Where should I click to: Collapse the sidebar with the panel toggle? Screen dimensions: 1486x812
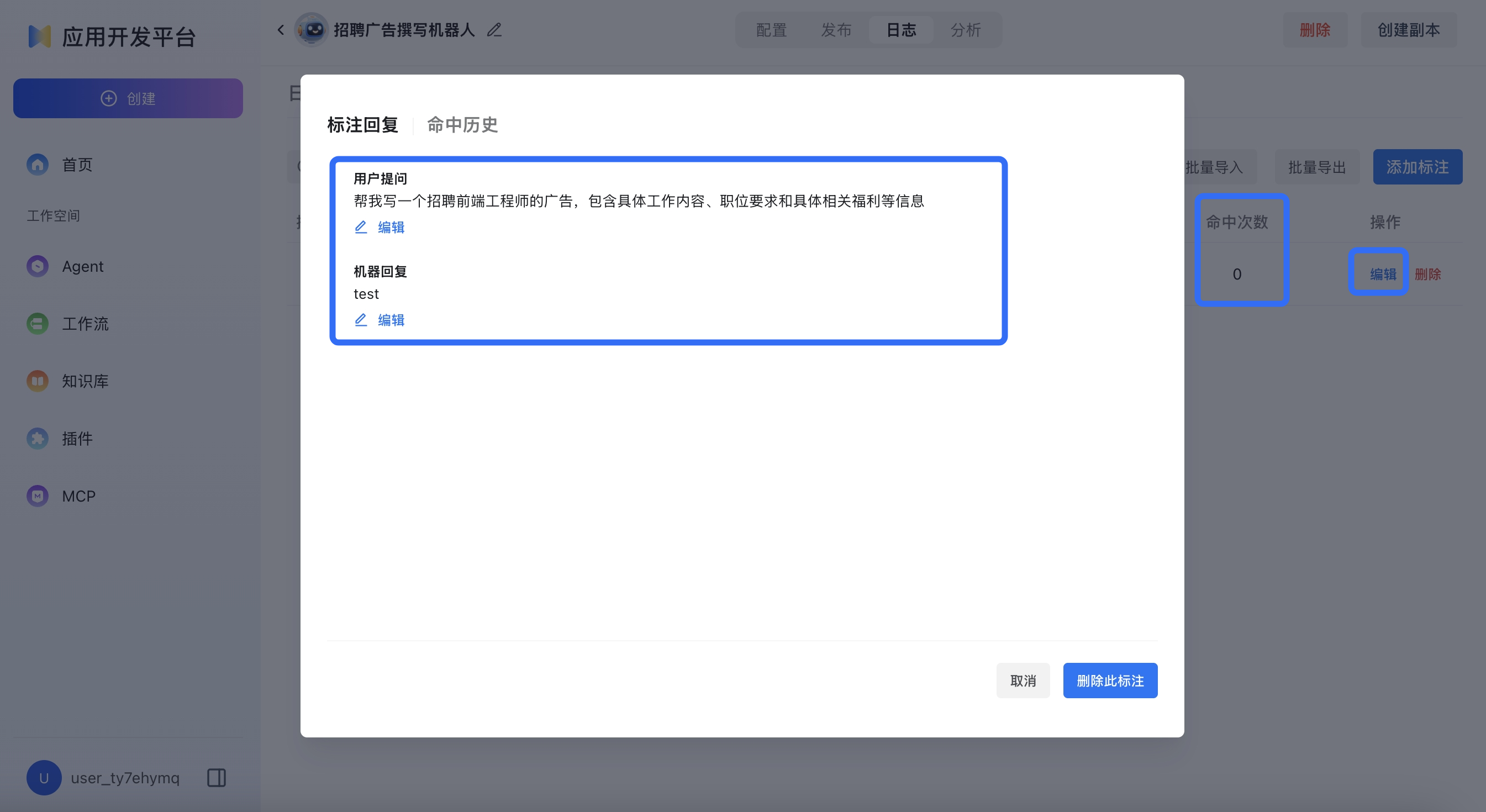[x=217, y=777]
